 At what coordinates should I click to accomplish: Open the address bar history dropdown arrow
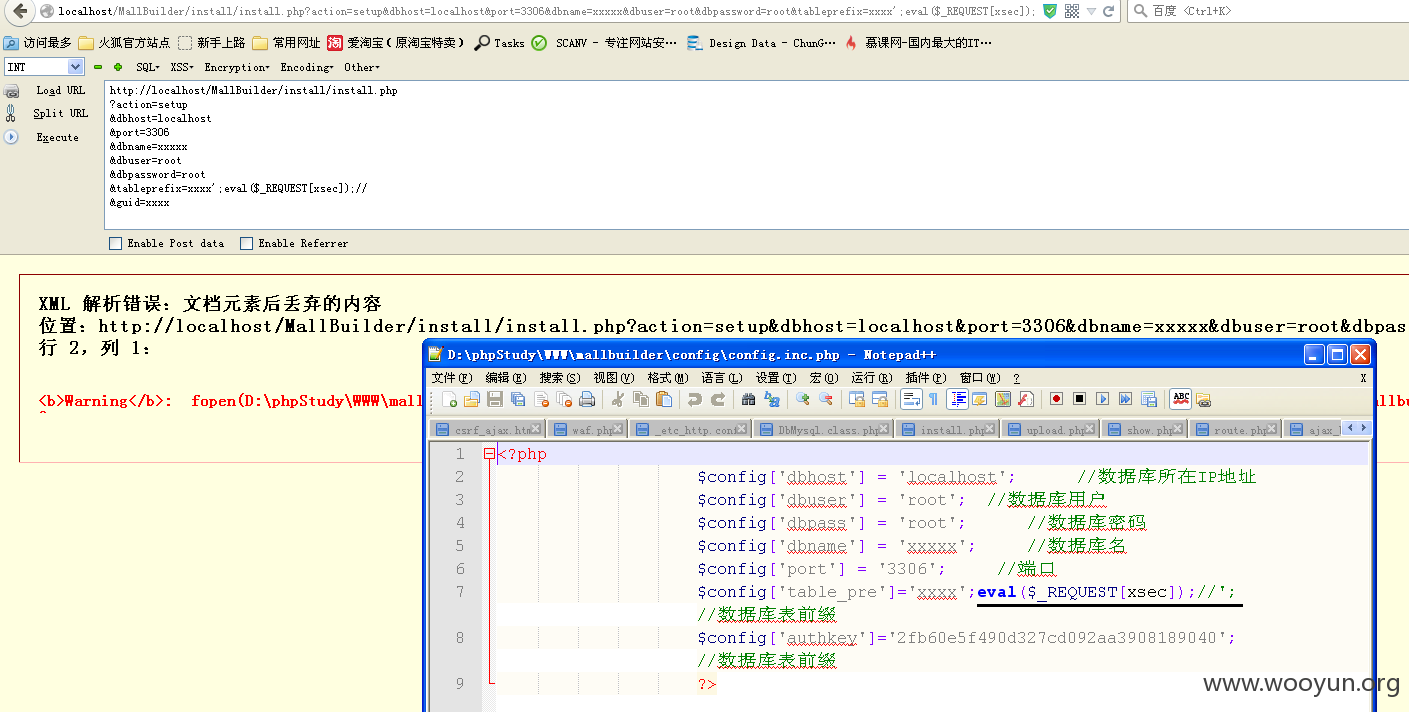[x=1090, y=12]
